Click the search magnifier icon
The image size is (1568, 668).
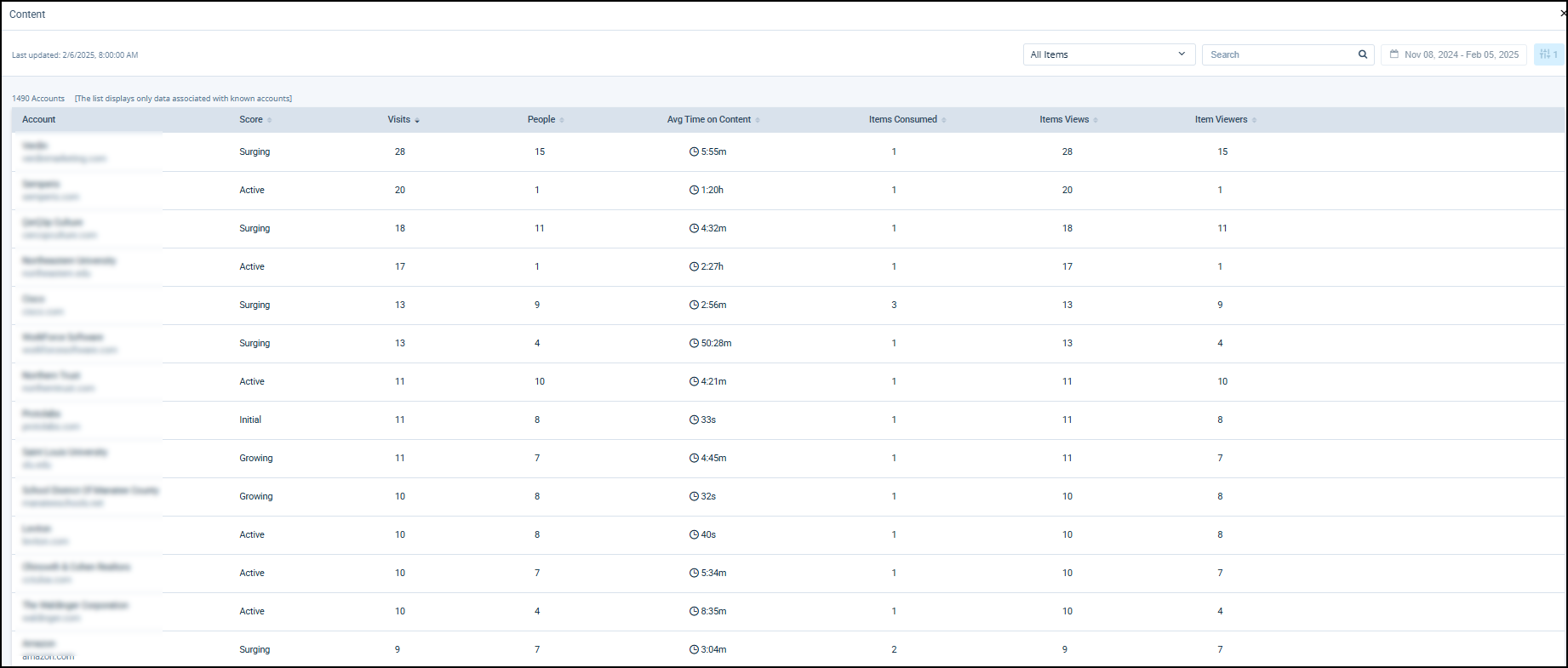tap(1362, 54)
